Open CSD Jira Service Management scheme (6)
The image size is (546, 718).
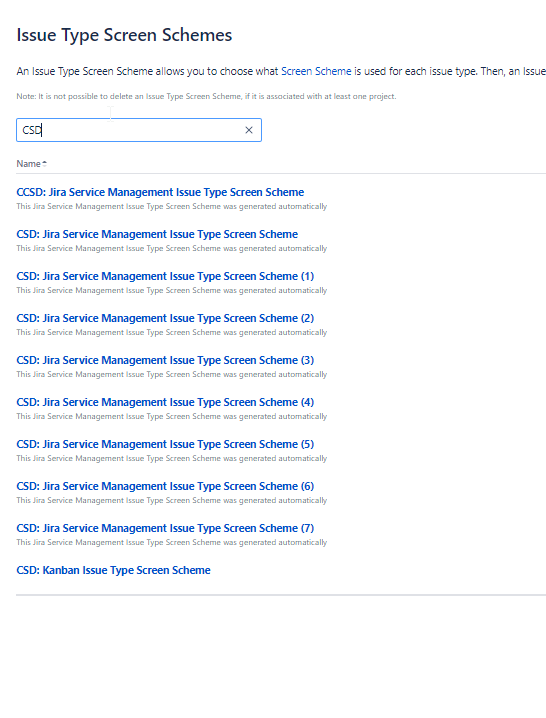click(165, 486)
